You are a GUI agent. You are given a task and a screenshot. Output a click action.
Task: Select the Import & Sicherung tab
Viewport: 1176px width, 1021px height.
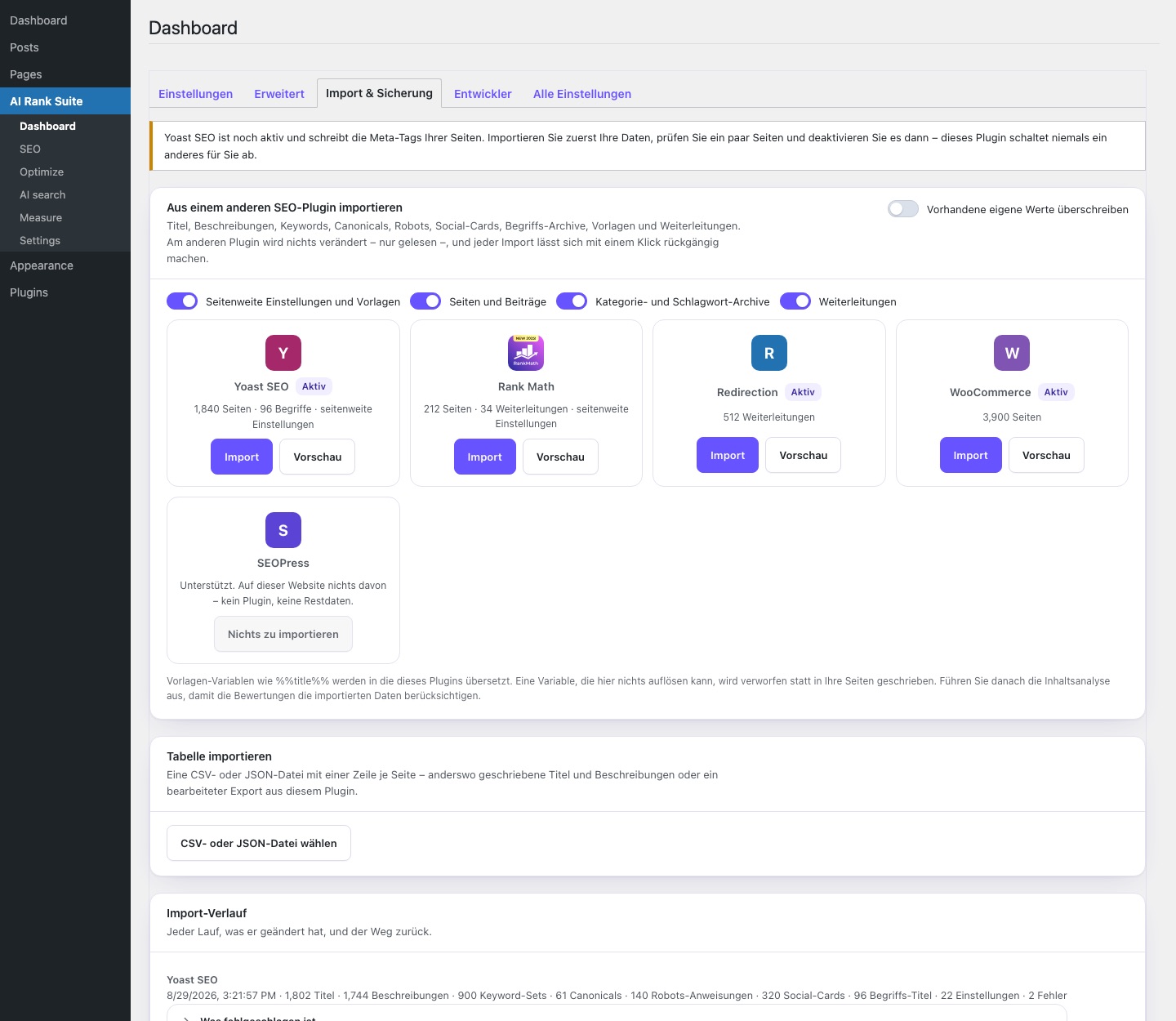click(379, 93)
